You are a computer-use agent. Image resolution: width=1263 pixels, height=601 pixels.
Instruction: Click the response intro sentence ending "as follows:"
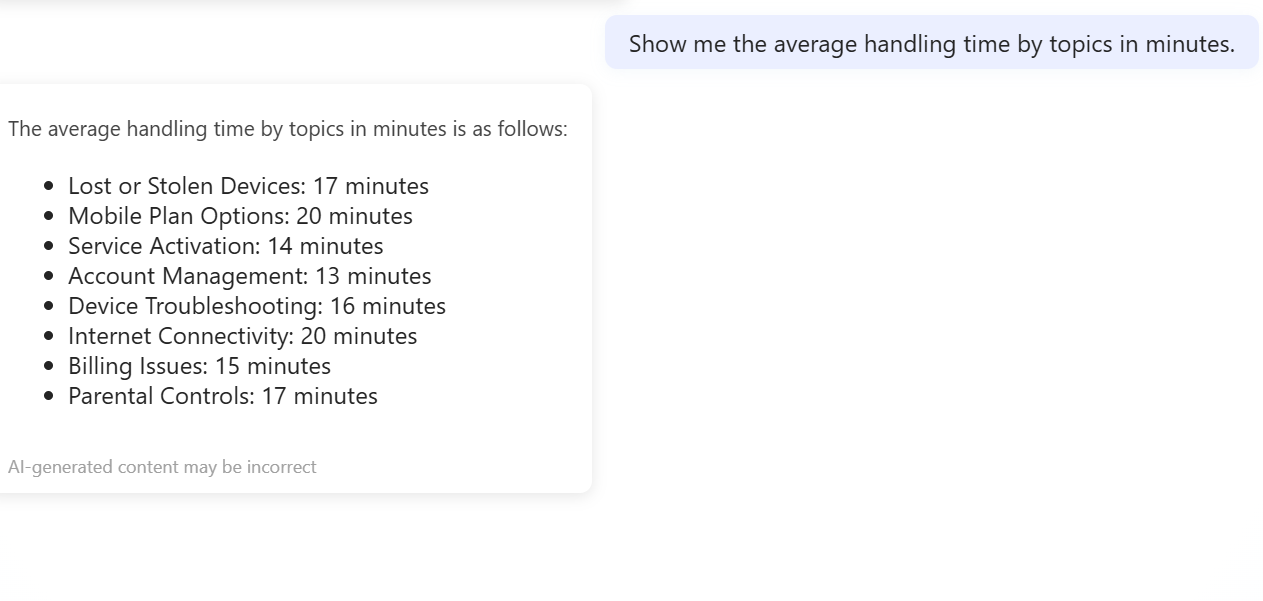coord(288,129)
